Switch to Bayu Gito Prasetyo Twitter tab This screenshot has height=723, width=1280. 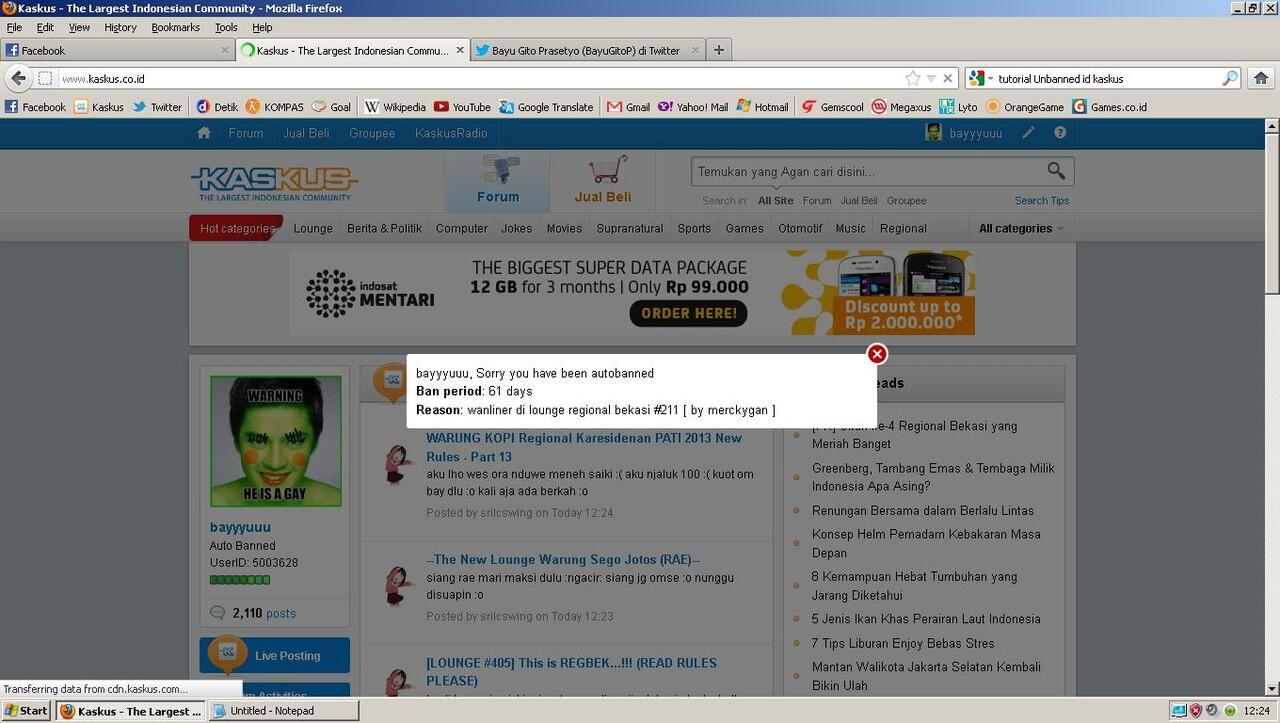(587, 50)
